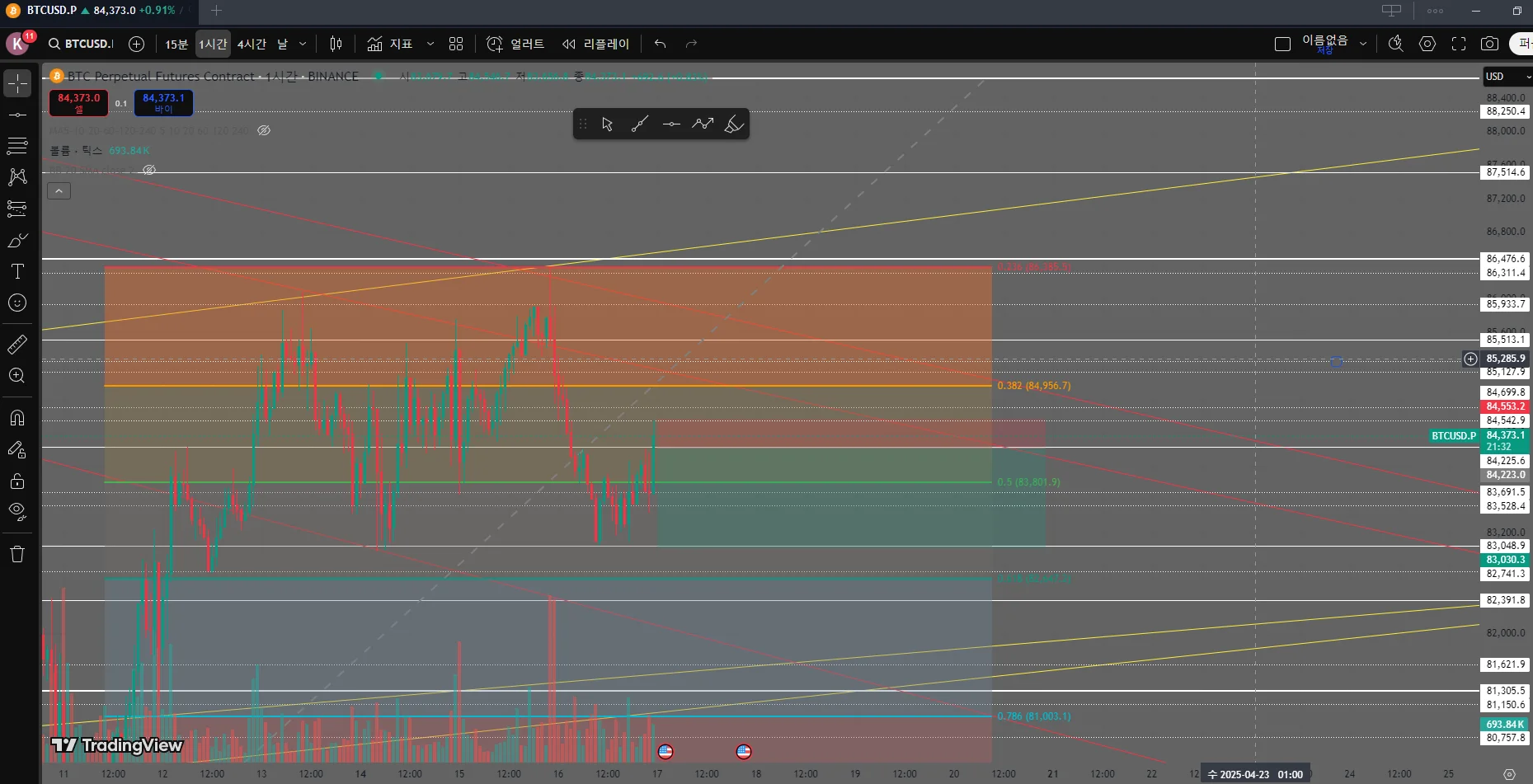Activate the zoom in tool
1533x784 pixels.
coord(17,375)
